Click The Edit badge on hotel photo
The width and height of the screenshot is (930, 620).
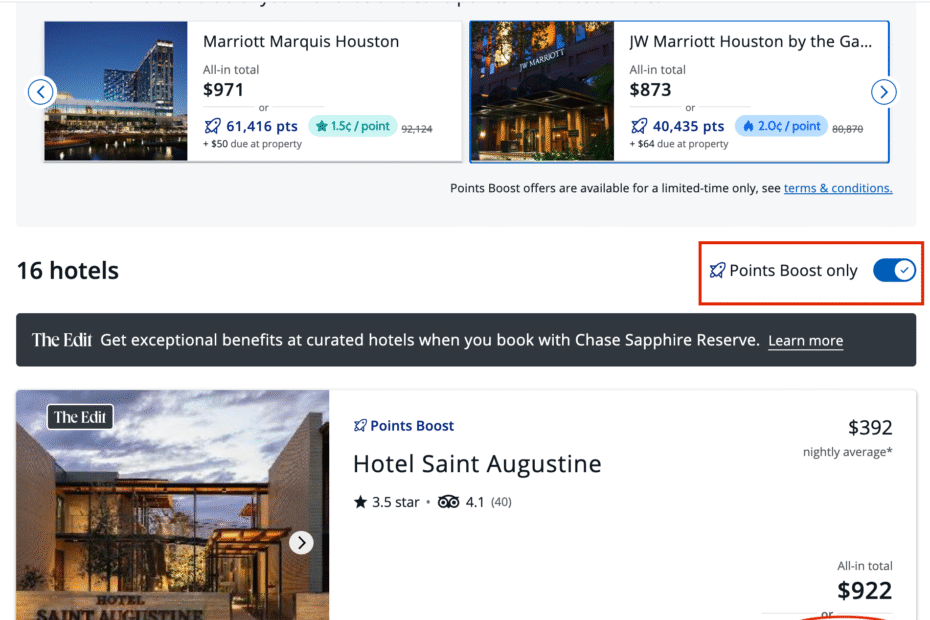tap(80, 417)
